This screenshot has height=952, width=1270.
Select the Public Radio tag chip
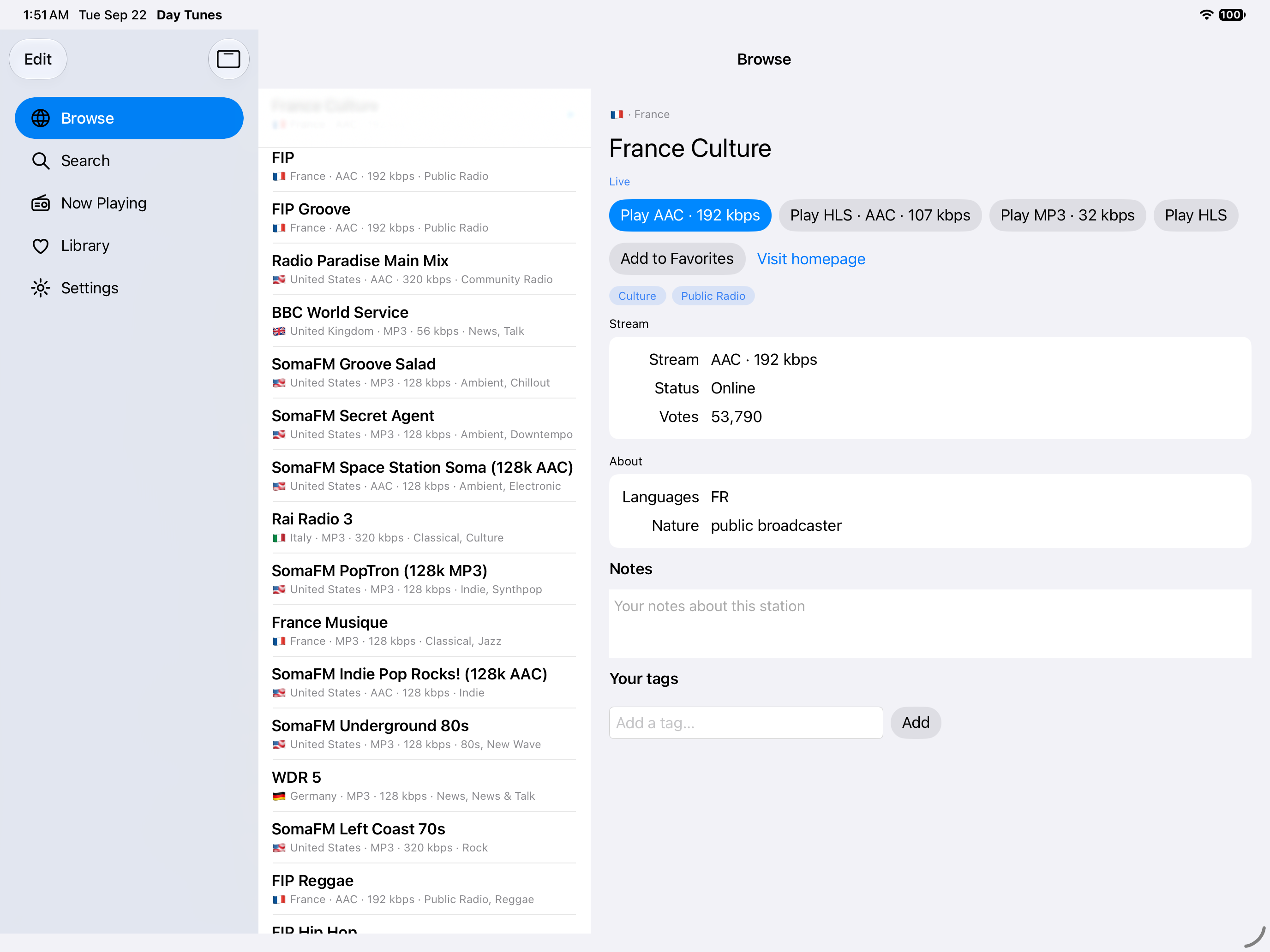pyautogui.click(x=713, y=296)
